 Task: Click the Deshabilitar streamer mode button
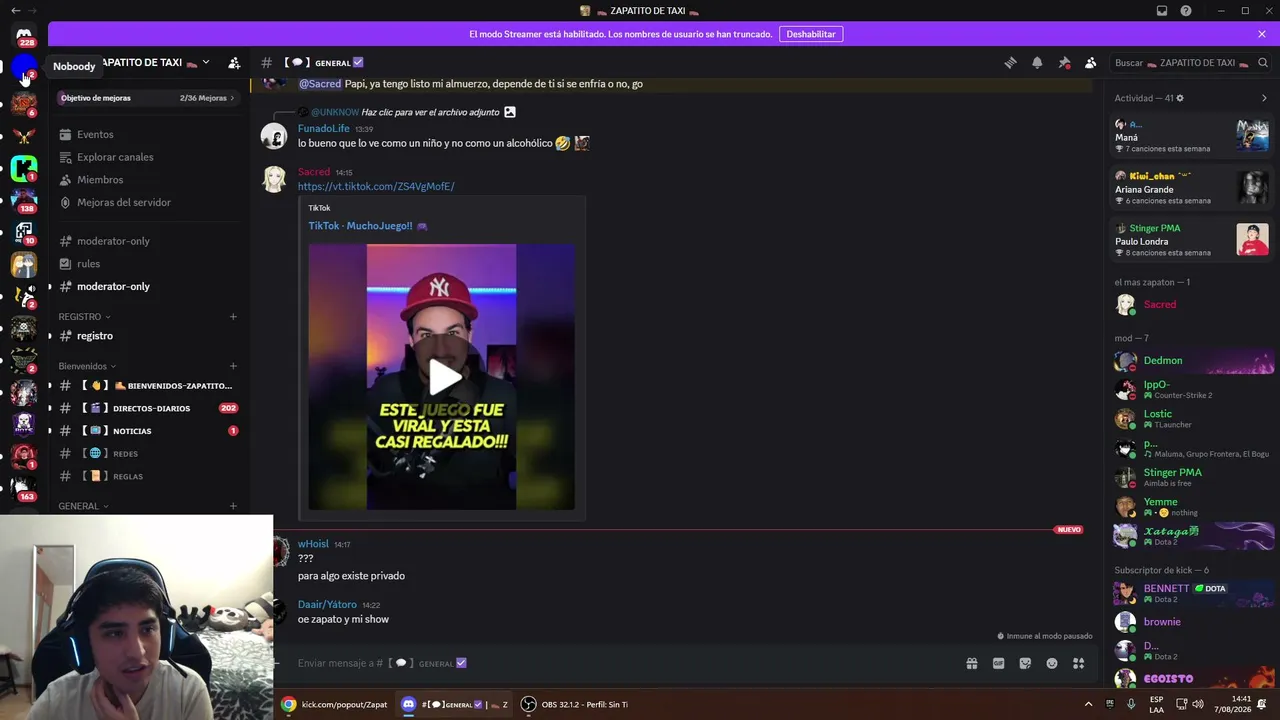811,34
